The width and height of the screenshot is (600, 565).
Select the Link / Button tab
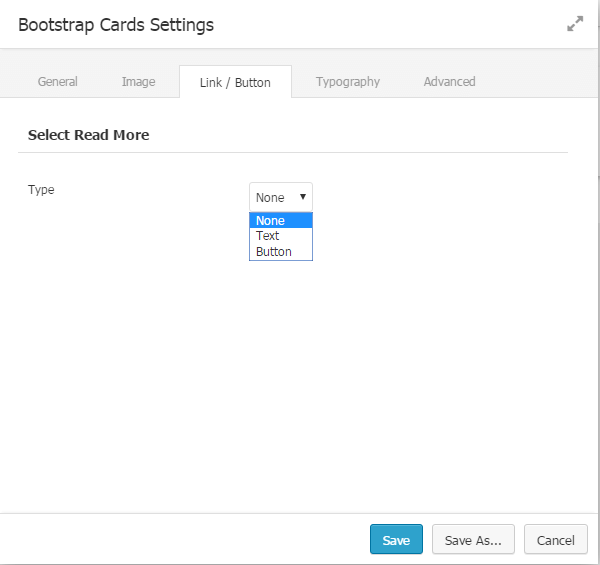[x=235, y=82]
